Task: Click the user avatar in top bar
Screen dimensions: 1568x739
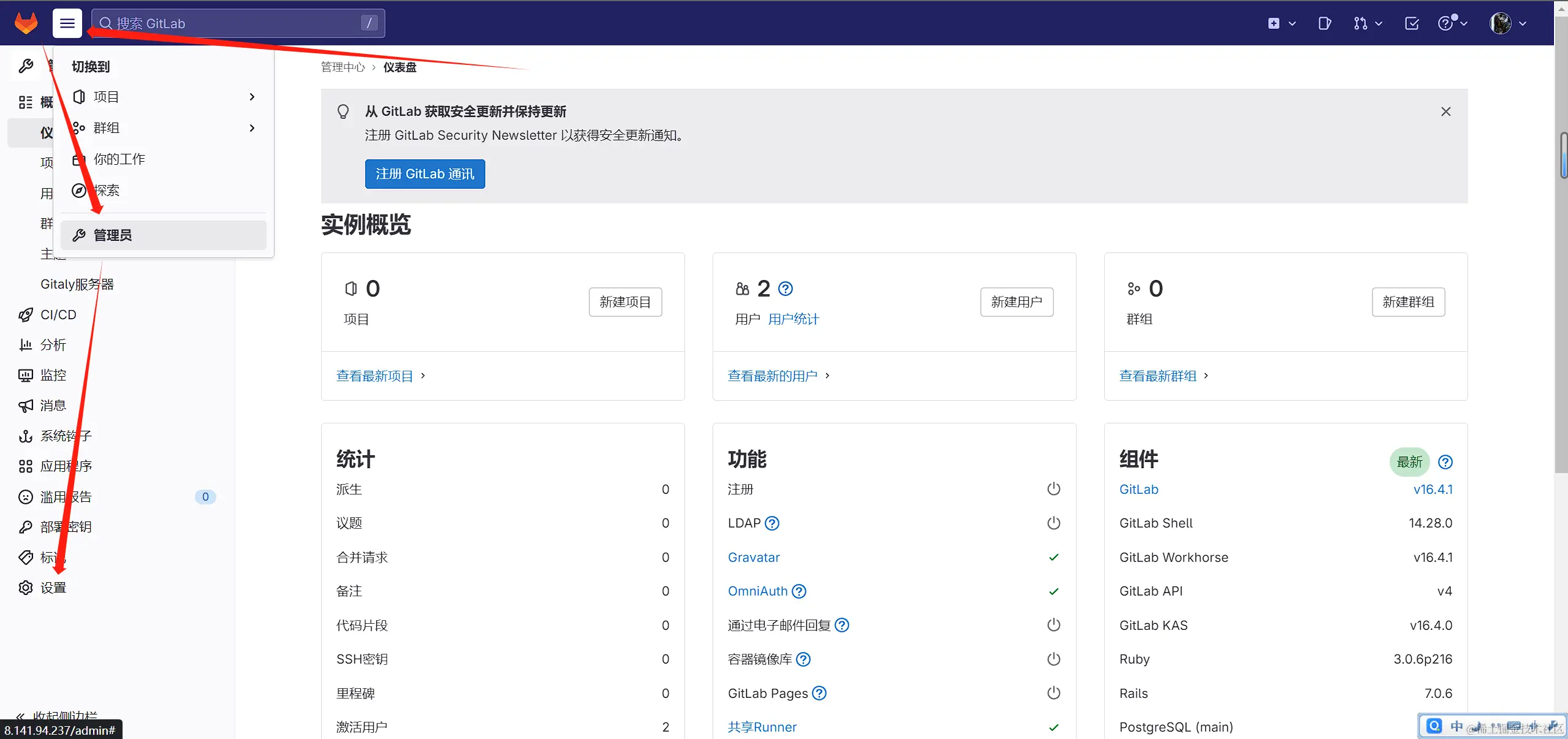Action: [x=1501, y=23]
